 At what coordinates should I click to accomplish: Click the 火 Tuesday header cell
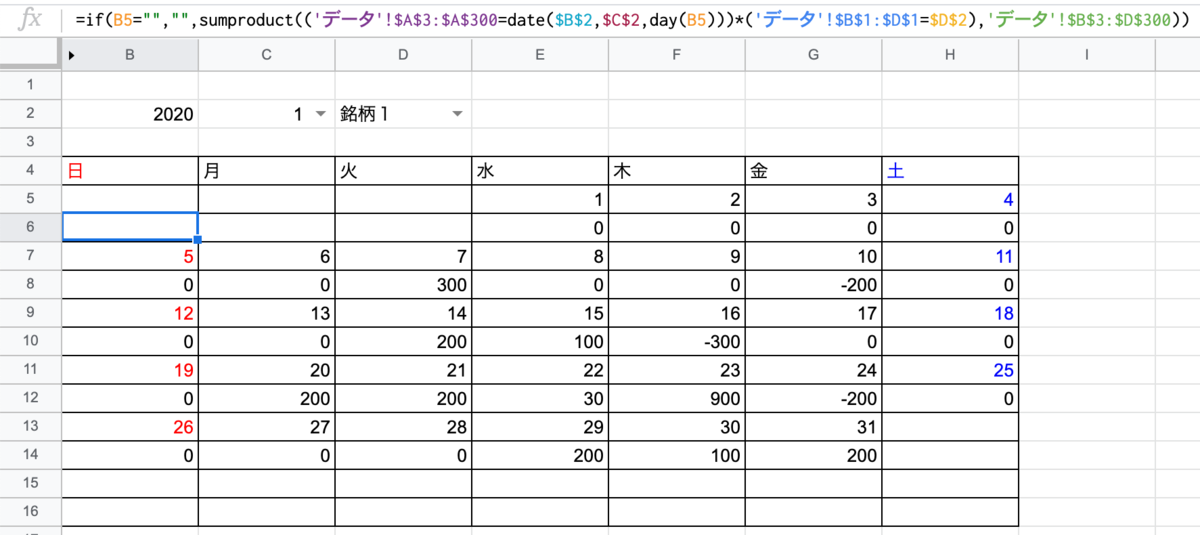click(403, 171)
